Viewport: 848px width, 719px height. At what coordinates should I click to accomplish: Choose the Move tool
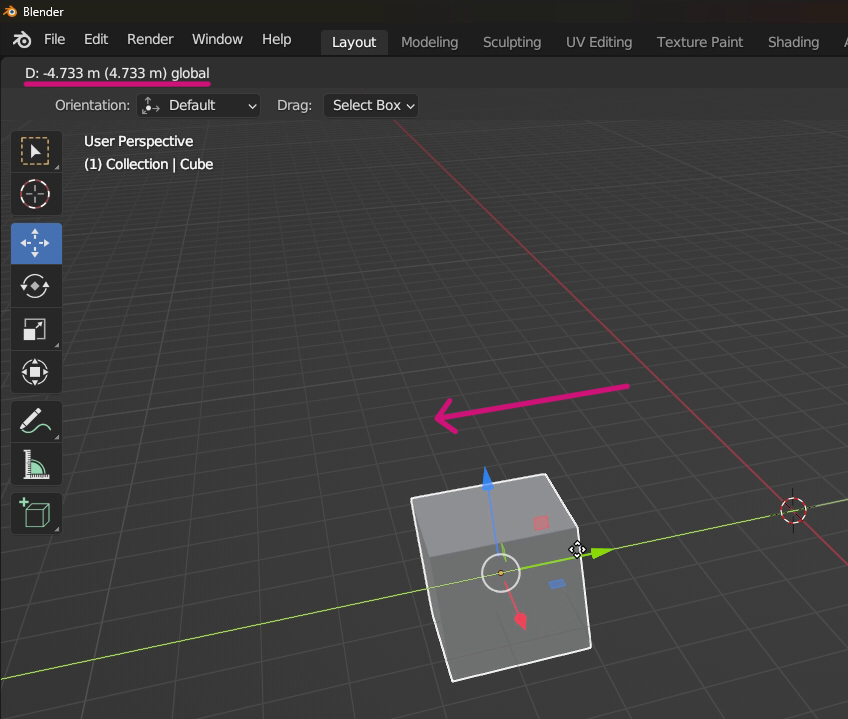tap(36, 243)
